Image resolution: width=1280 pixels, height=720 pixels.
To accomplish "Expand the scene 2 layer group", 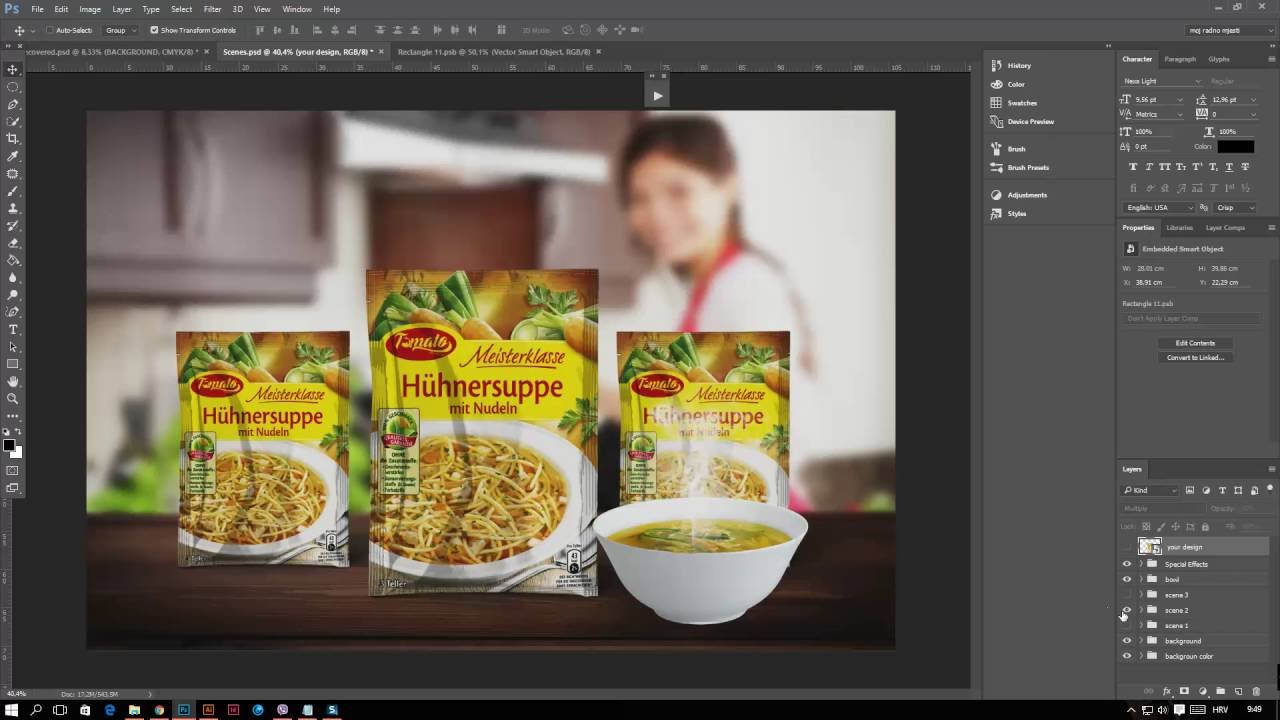I will click(x=1141, y=610).
